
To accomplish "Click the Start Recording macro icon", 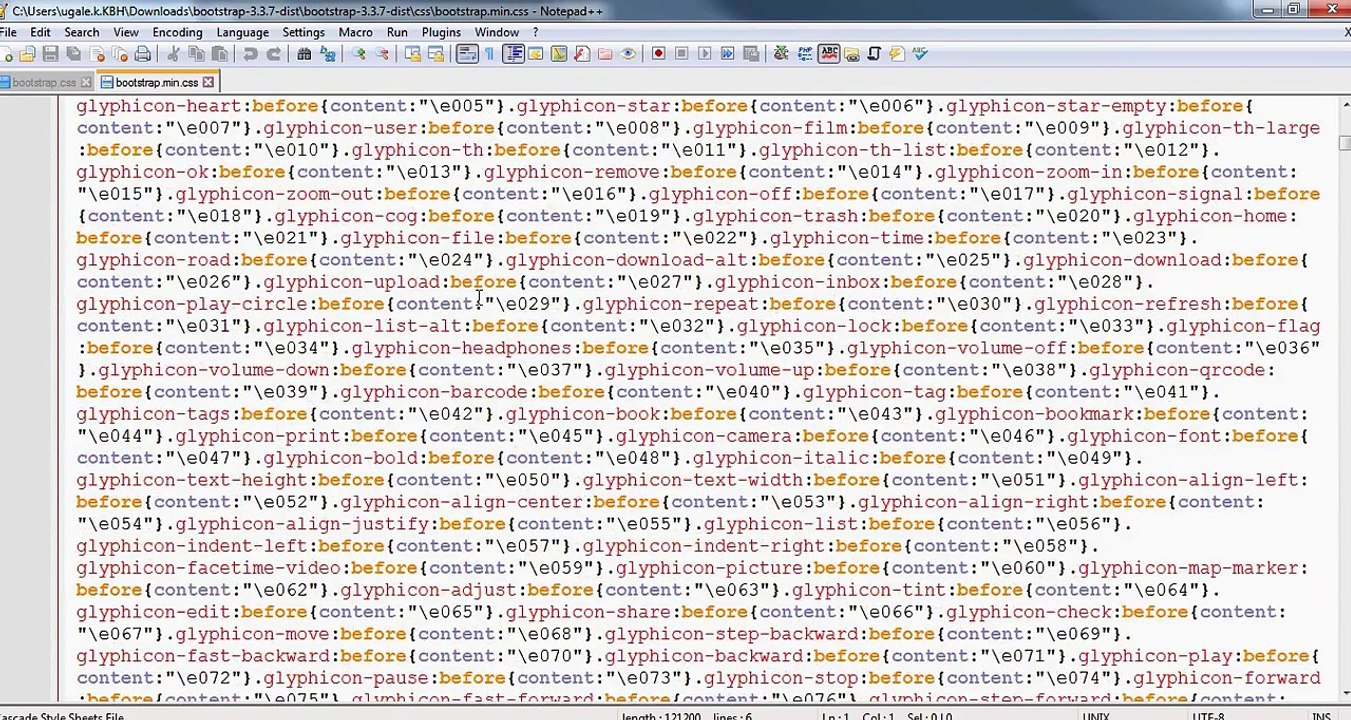I will point(658,54).
